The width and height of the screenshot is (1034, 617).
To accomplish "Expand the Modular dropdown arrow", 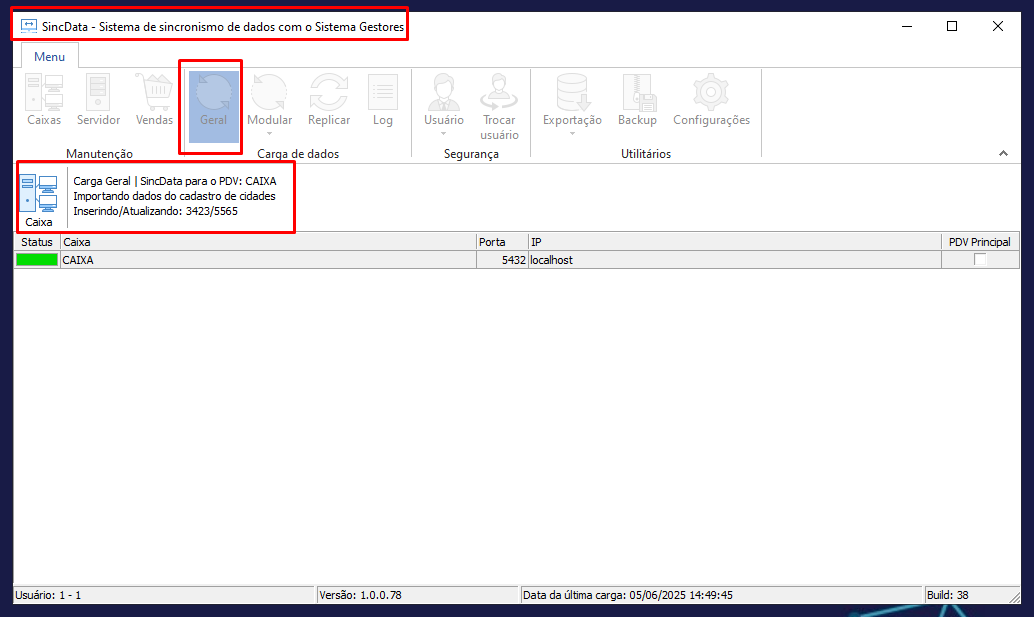I will point(270,133).
